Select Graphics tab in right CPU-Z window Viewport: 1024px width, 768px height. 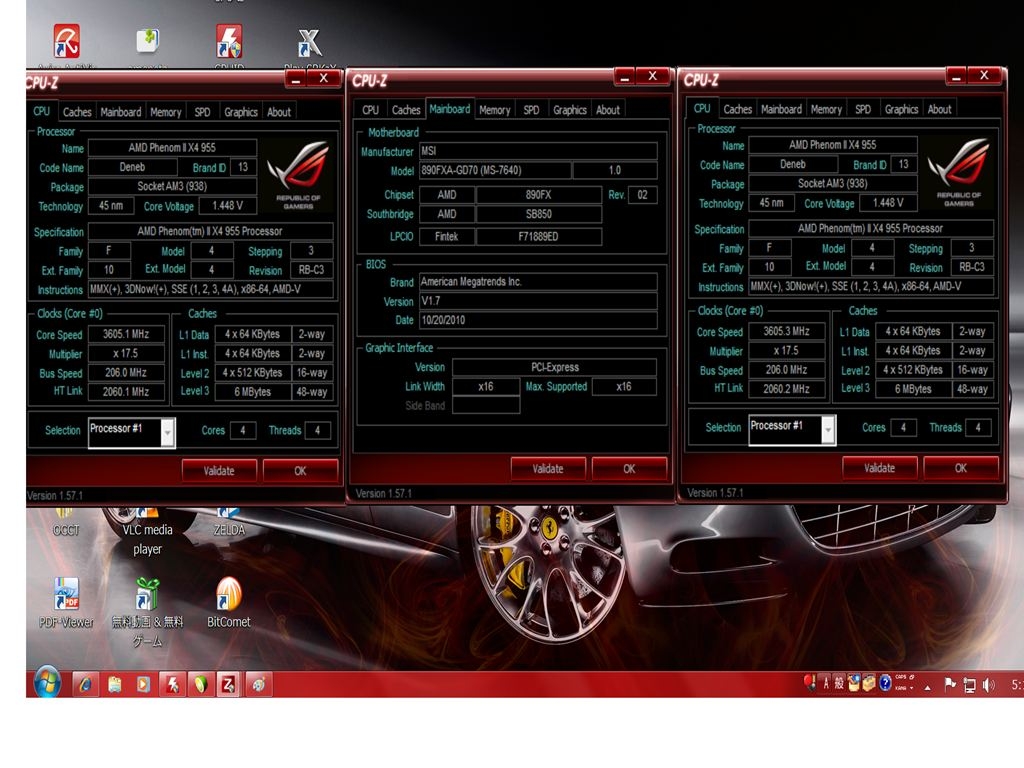[901, 109]
